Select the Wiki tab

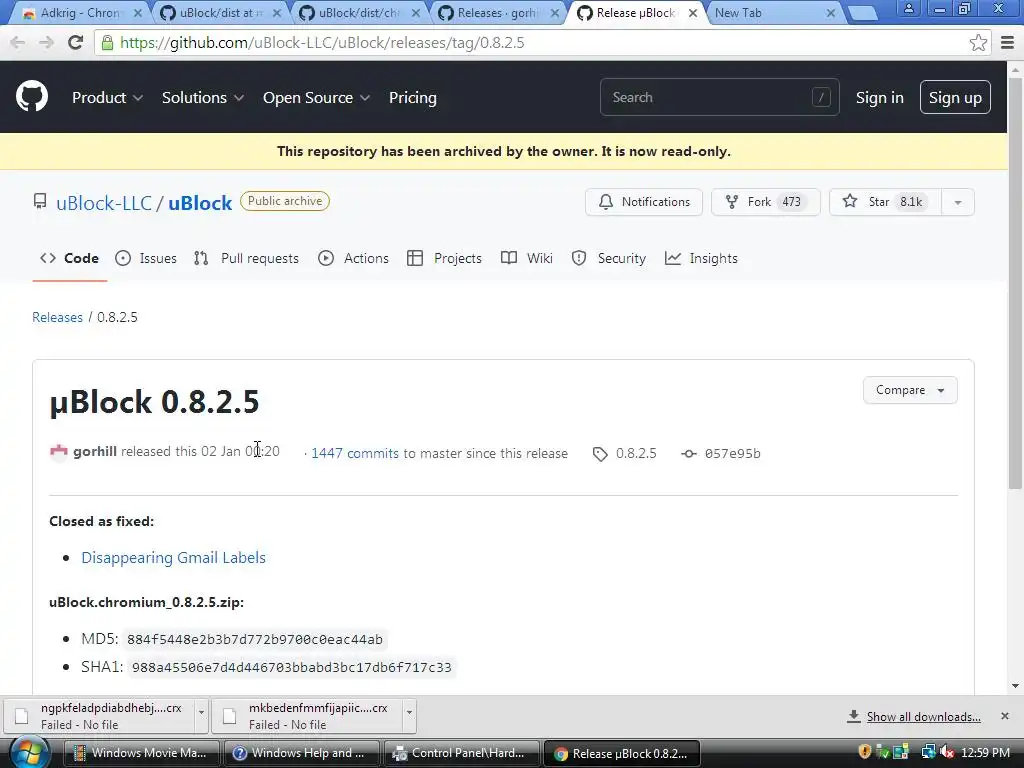point(527,258)
